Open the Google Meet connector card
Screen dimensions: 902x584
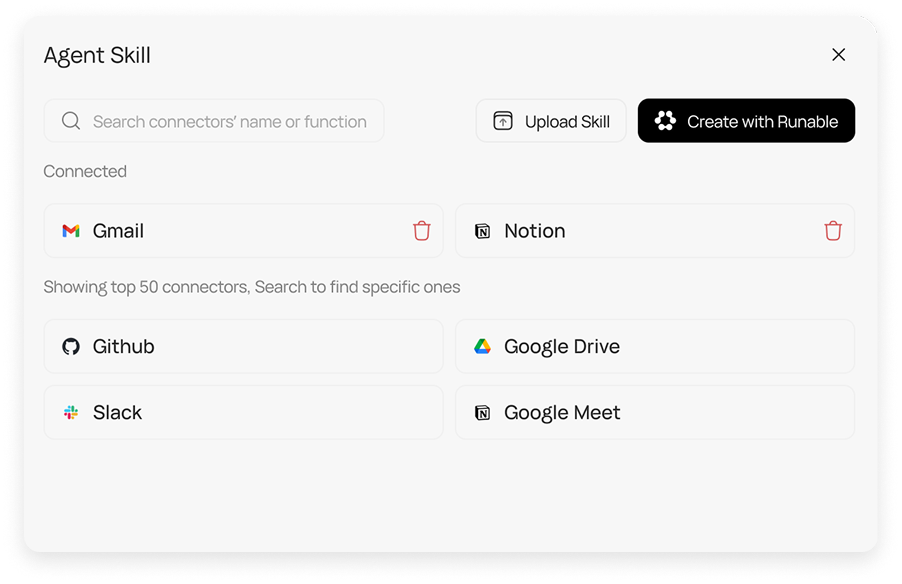pyautogui.click(x=655, y=412)
